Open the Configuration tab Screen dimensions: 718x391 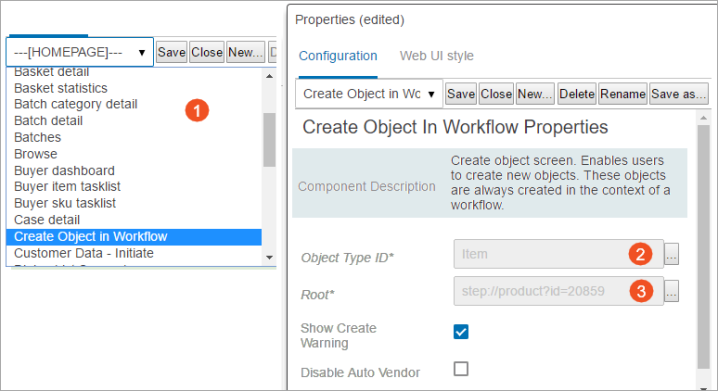click(x=338, y=56)
